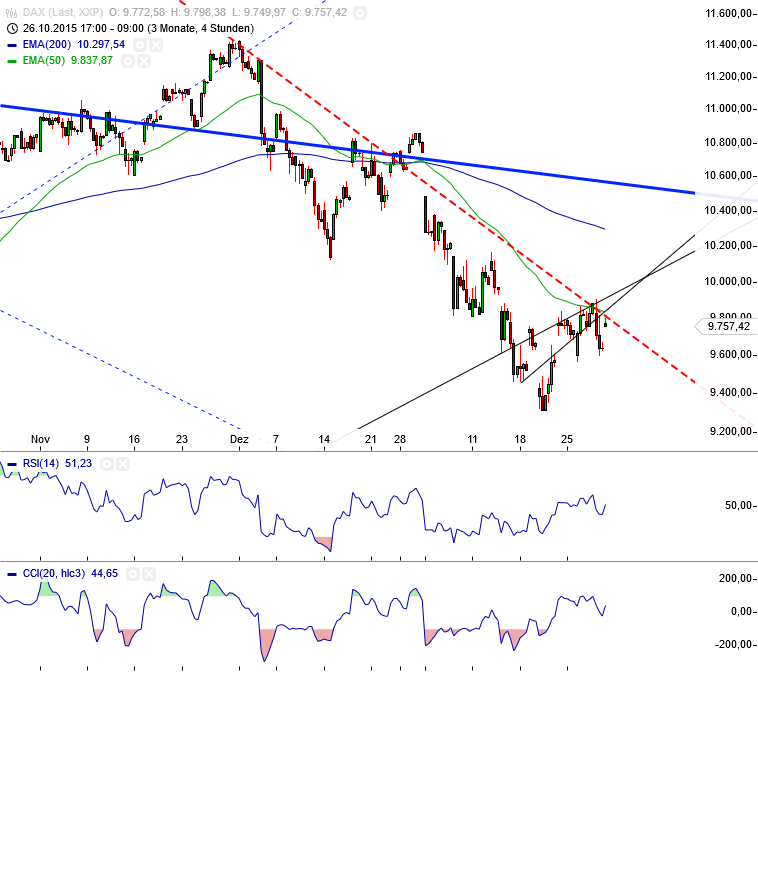Image resolution: width=758 pixels, height=892 pixels.
Task: Click the current price tag 9.757,42
Action: (726, 325)
